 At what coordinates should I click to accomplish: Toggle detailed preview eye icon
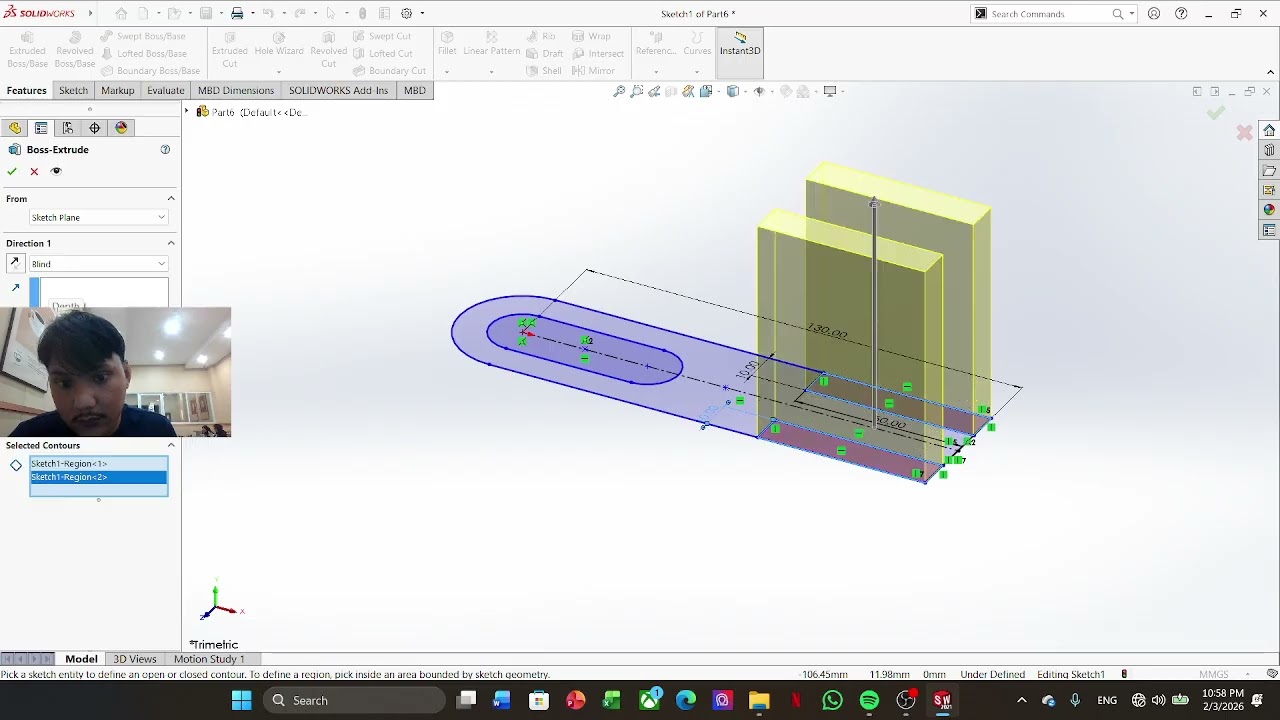[x=56, y=171]
